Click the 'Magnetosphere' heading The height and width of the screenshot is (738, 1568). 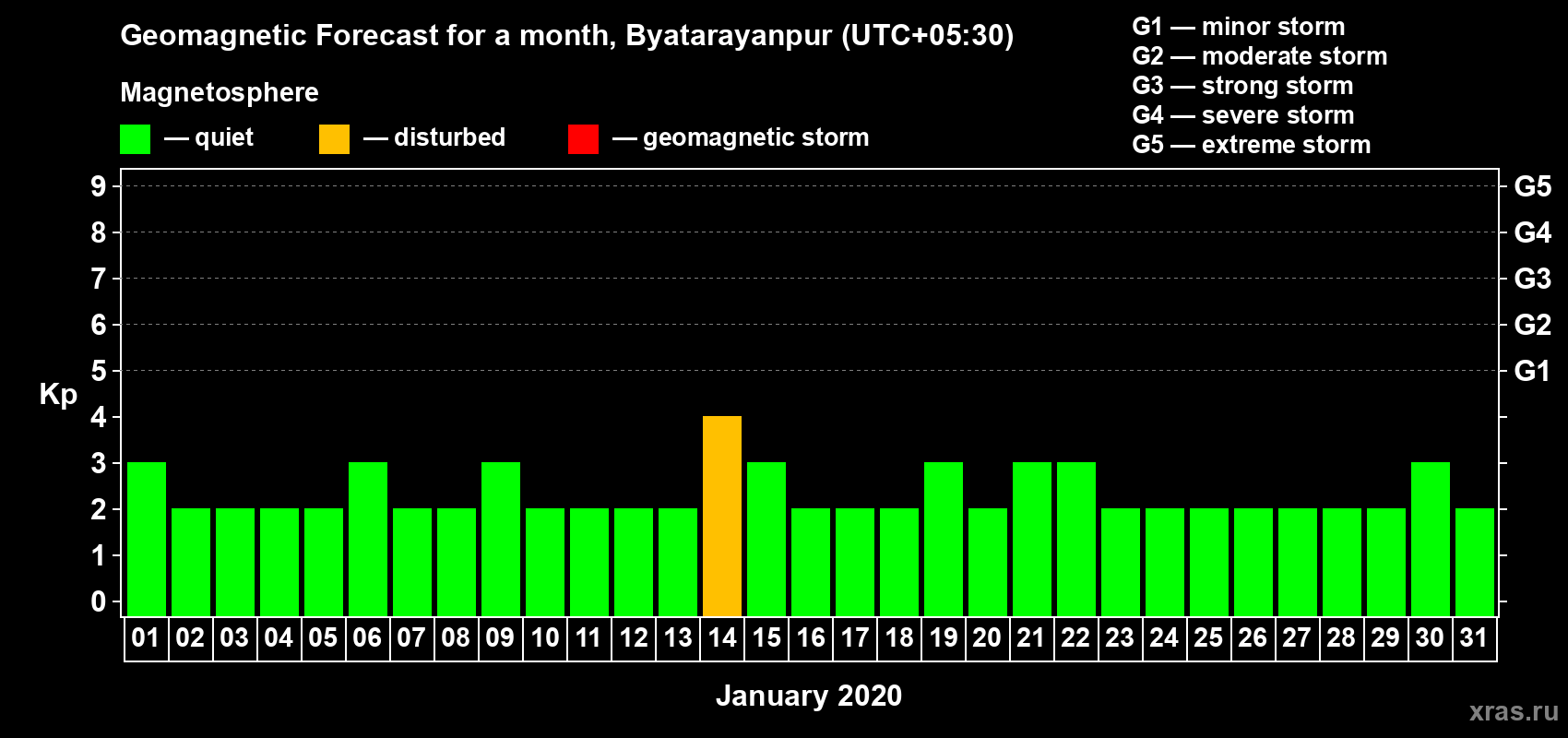click(220, 92)
